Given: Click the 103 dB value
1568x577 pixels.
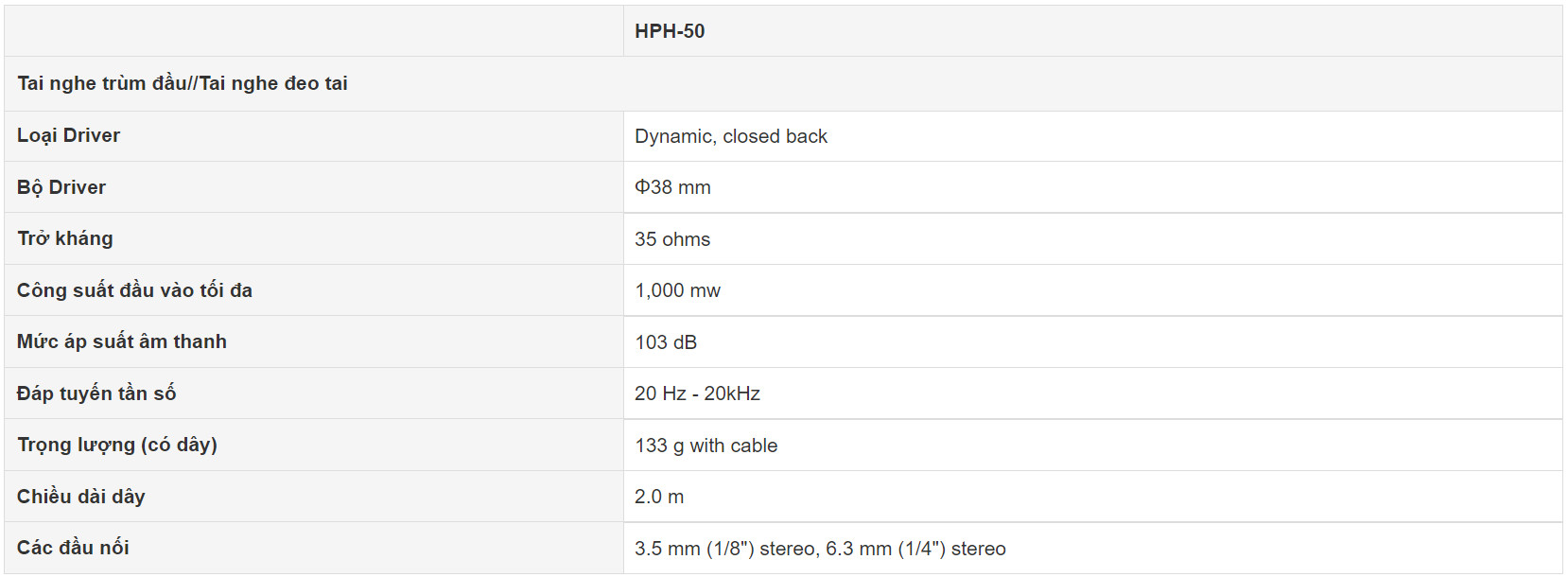Looking at the screenshot, I should [x=666, y=342].
